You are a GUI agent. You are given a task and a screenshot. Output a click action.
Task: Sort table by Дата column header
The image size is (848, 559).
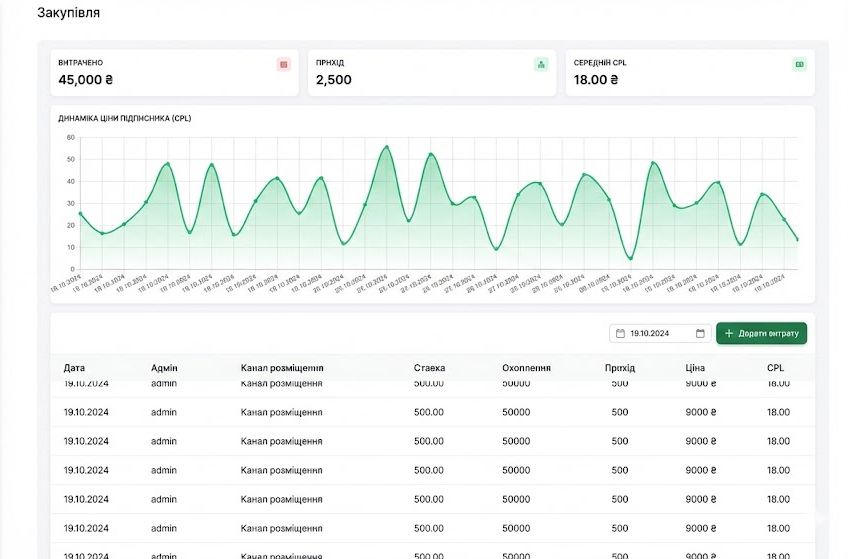point(74,368)
